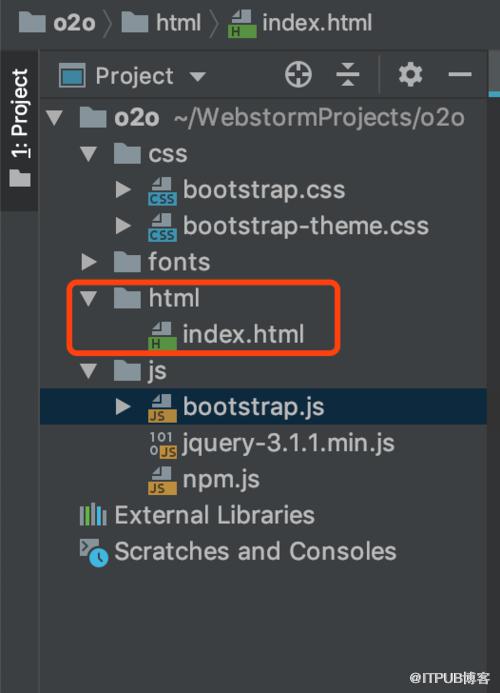Select the css folder
The image size is (500, 693).
click(168, 154)
